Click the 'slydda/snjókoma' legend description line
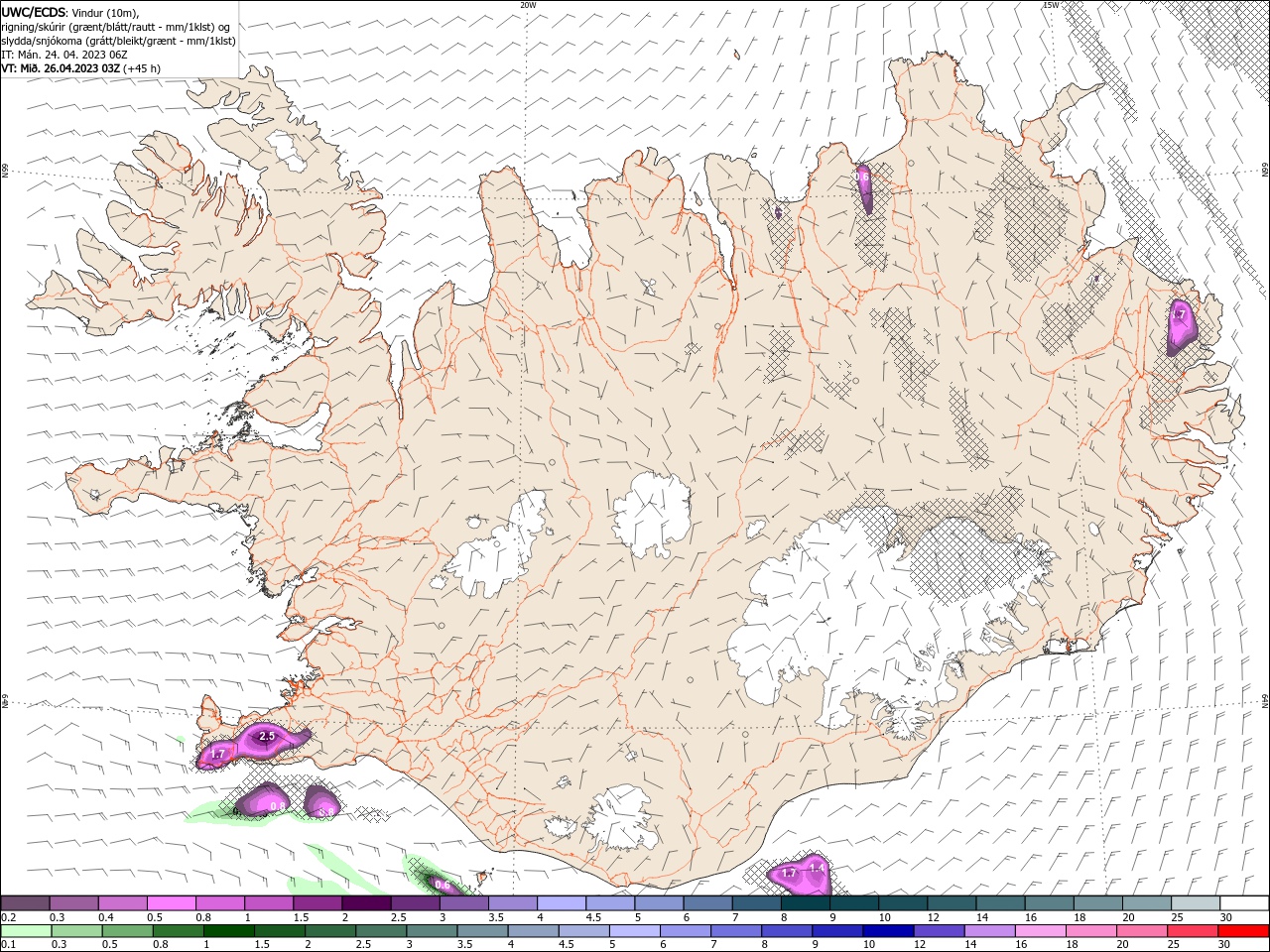1270x952 pixels. (118, 41)
